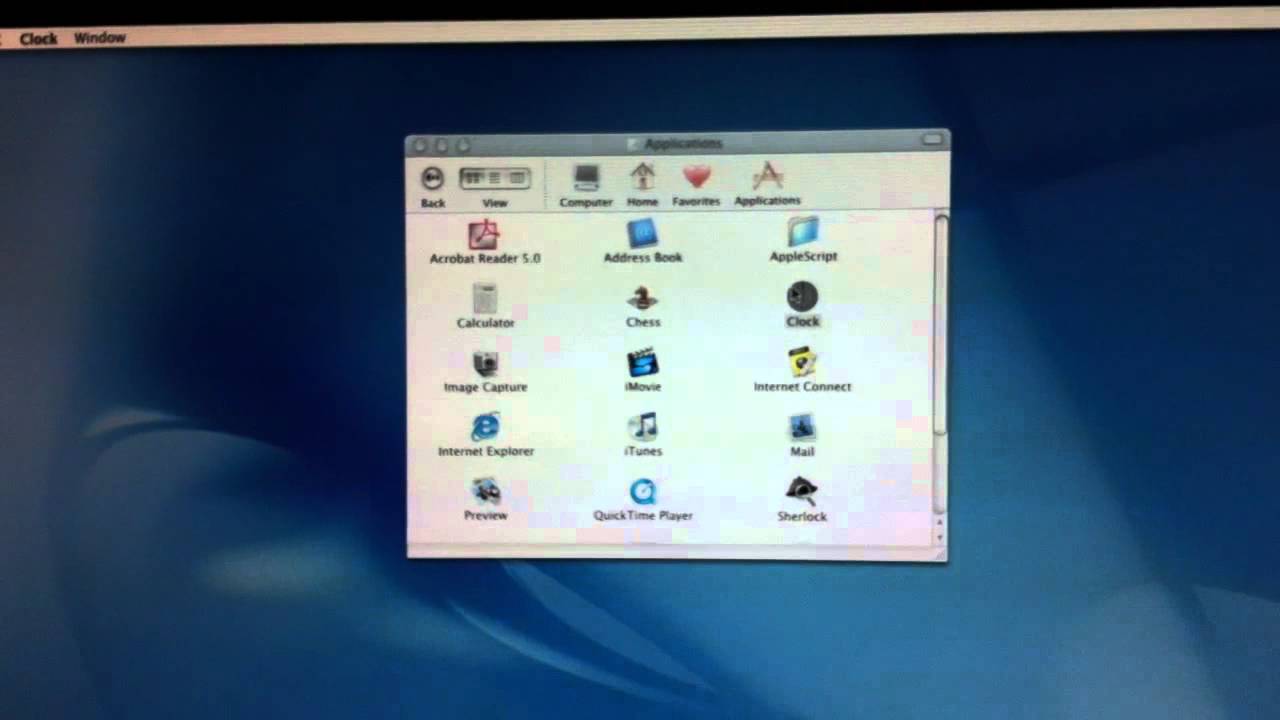The image size is (1280, 720).
Task: Open the Acrobat Reader 5.0 icon
Action: click(485, 234)
